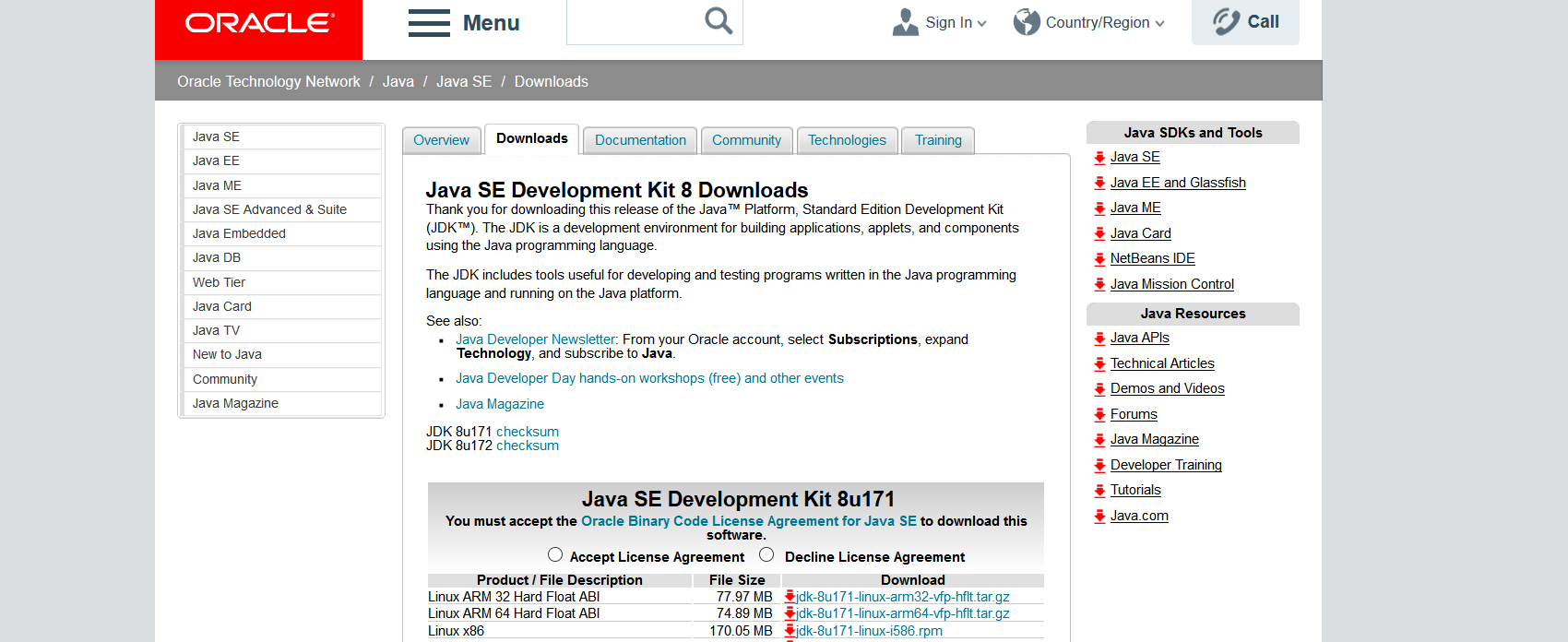Click download icon beside Java Card link
1568x642 pixels.
1099,234
